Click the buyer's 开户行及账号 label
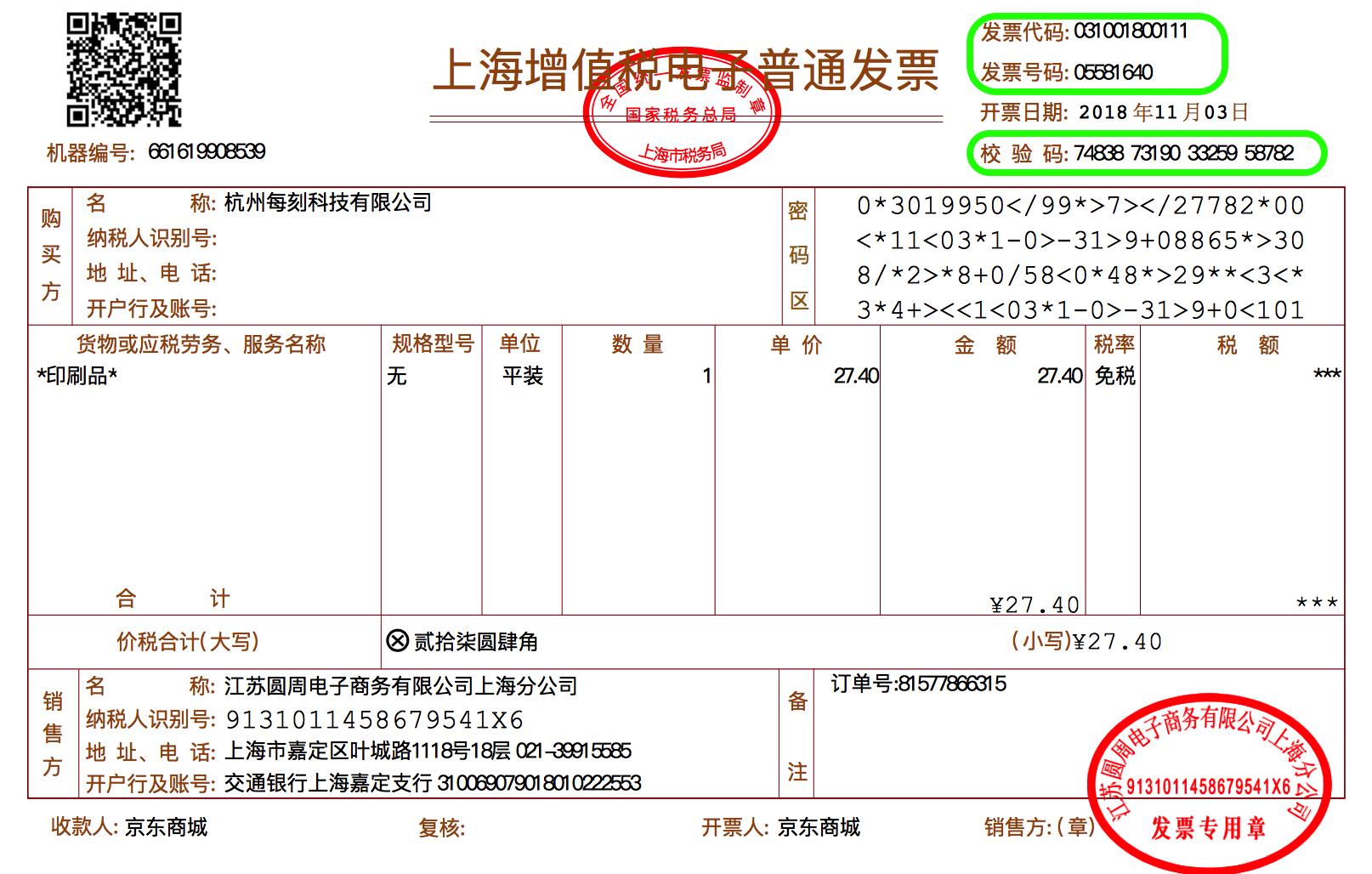Viewport: 1372px width, 874px height. click(152, 308)
